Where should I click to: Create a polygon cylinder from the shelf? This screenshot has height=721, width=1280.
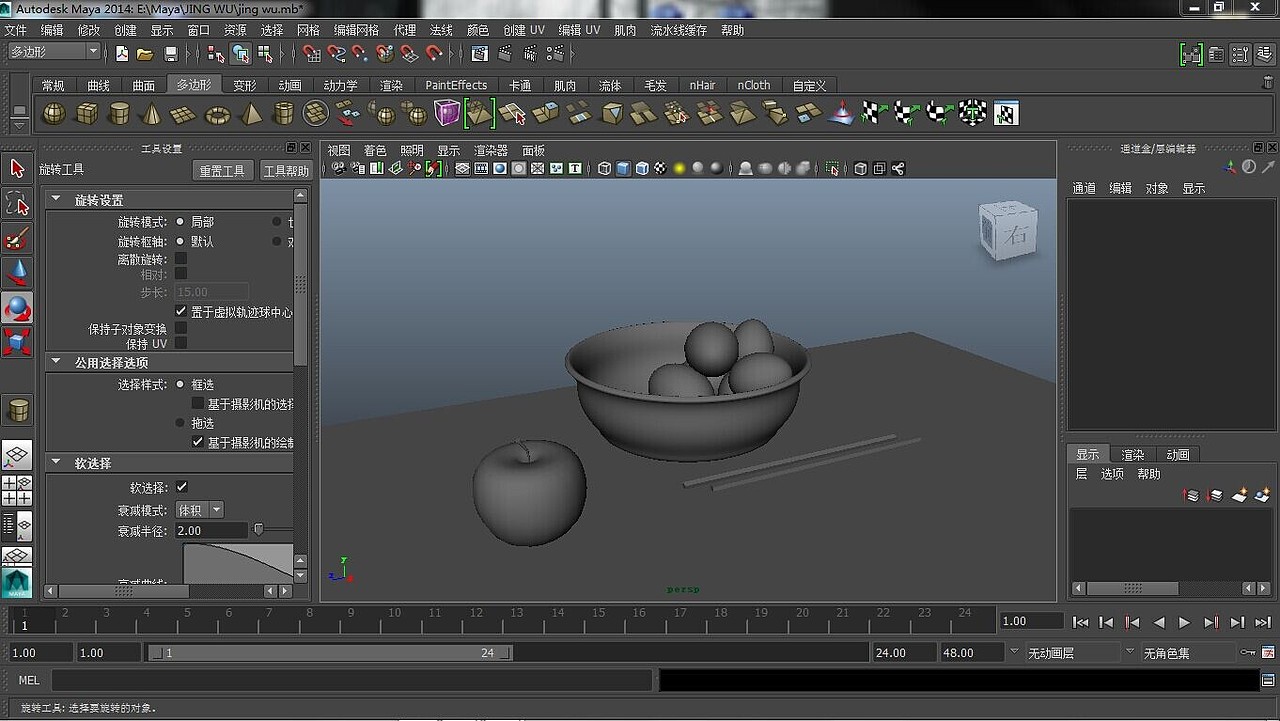click(119, 114)
